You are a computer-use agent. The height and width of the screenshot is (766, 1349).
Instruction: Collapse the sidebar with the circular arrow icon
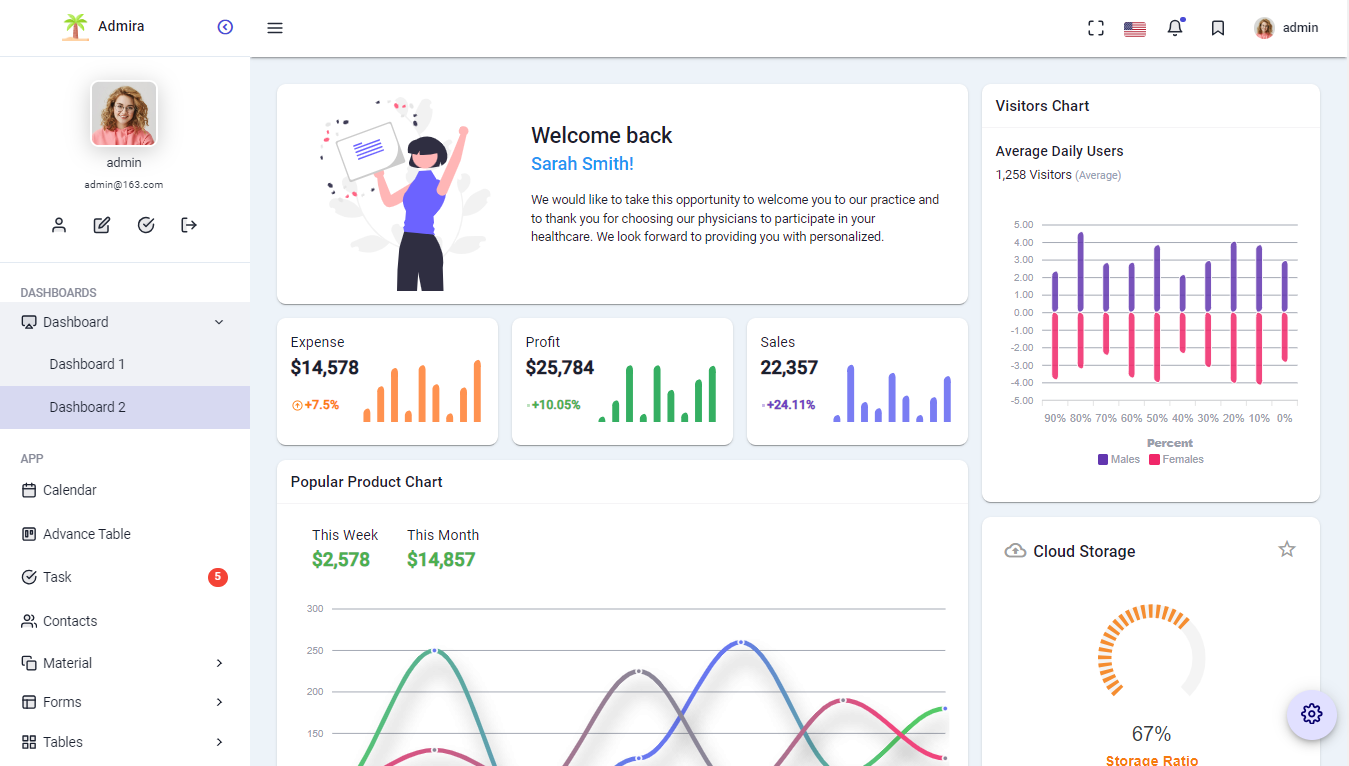point(225,27)
